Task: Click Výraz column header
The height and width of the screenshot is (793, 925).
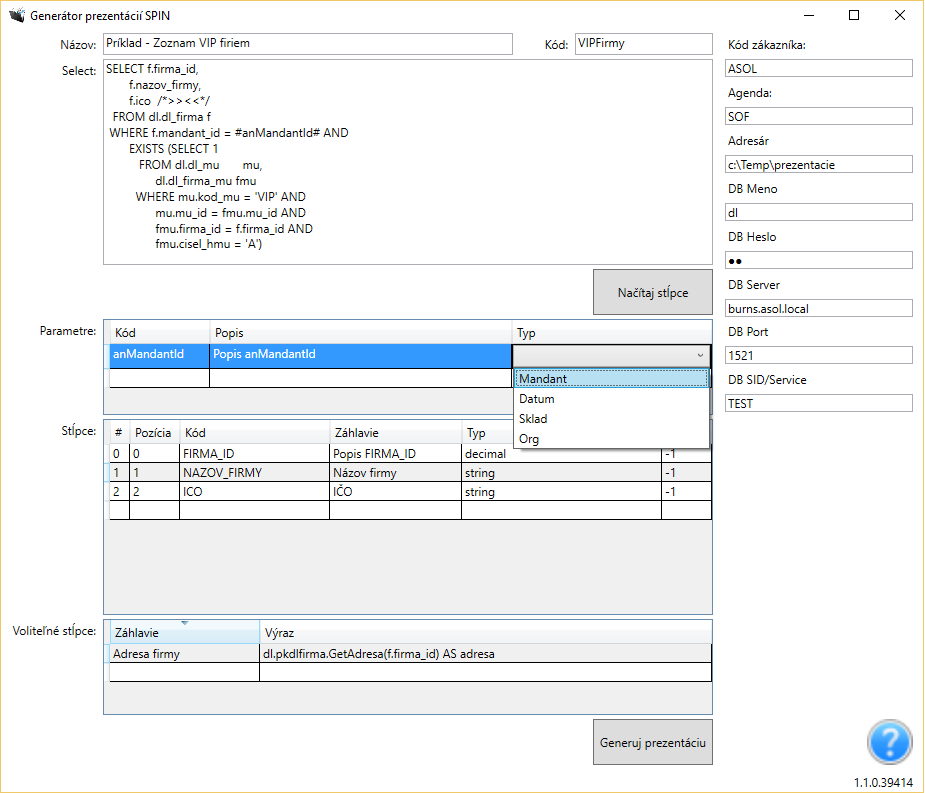Action: 485,633
